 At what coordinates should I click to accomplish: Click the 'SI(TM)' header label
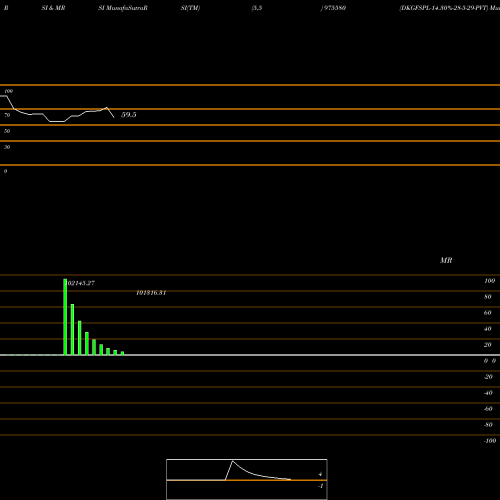coord(190,8)
